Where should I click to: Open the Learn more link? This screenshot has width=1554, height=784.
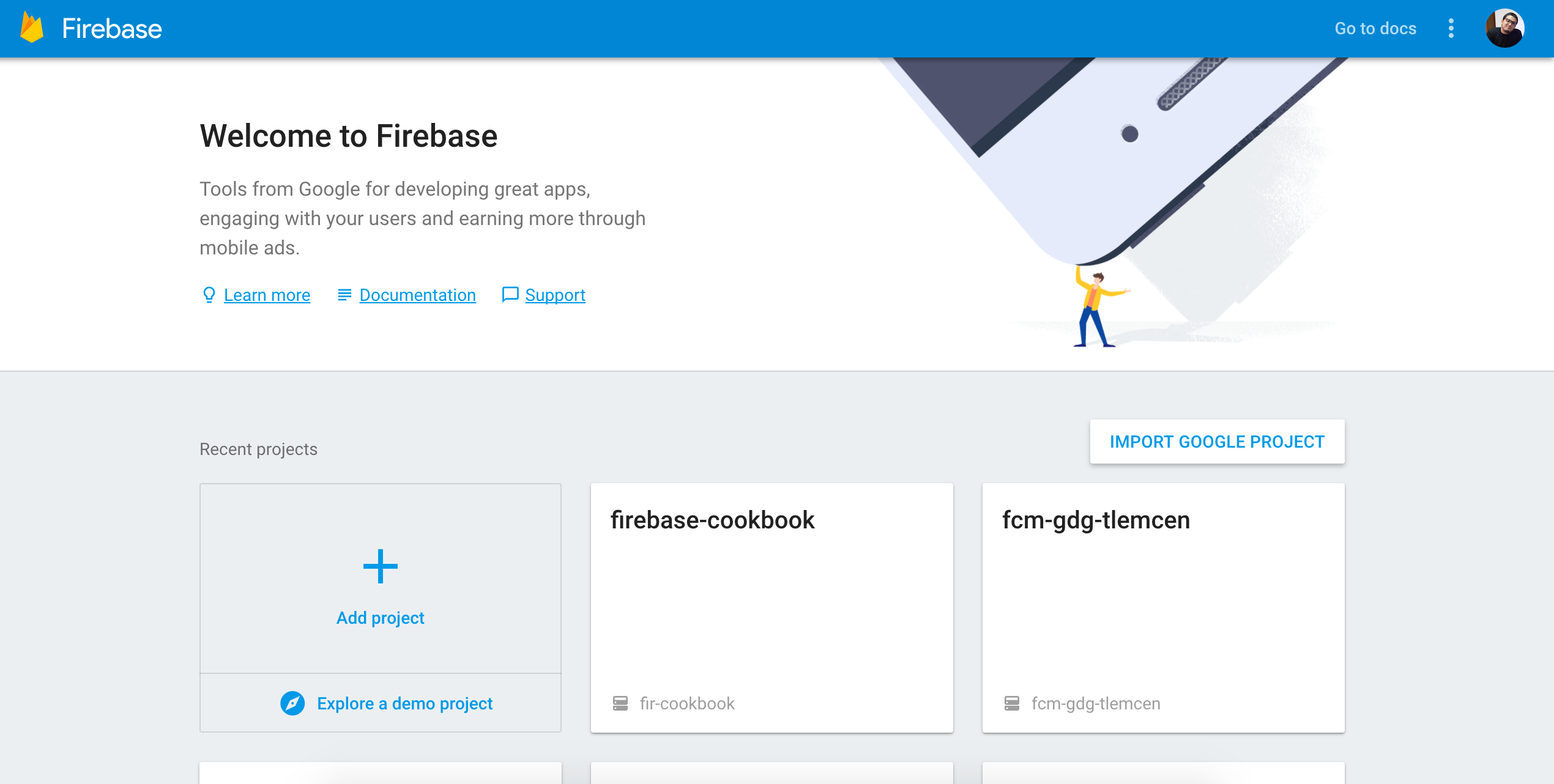coord(267,295)
